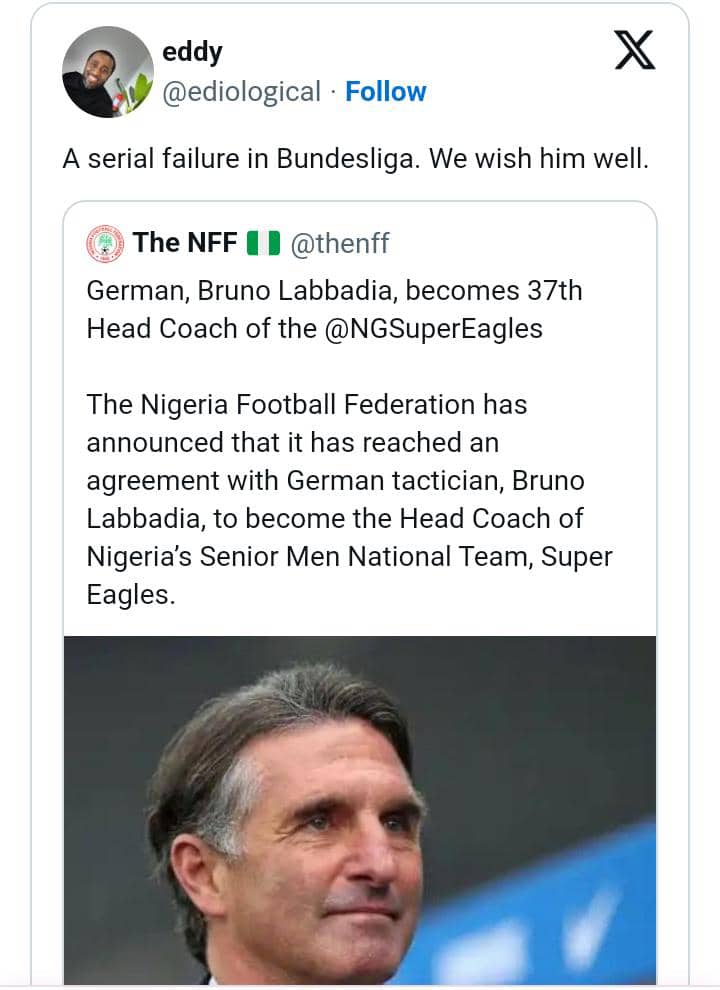Viewport: 720px width, 990px height.
Task: Open eddy's profile picture
Action: pos(108,72)
